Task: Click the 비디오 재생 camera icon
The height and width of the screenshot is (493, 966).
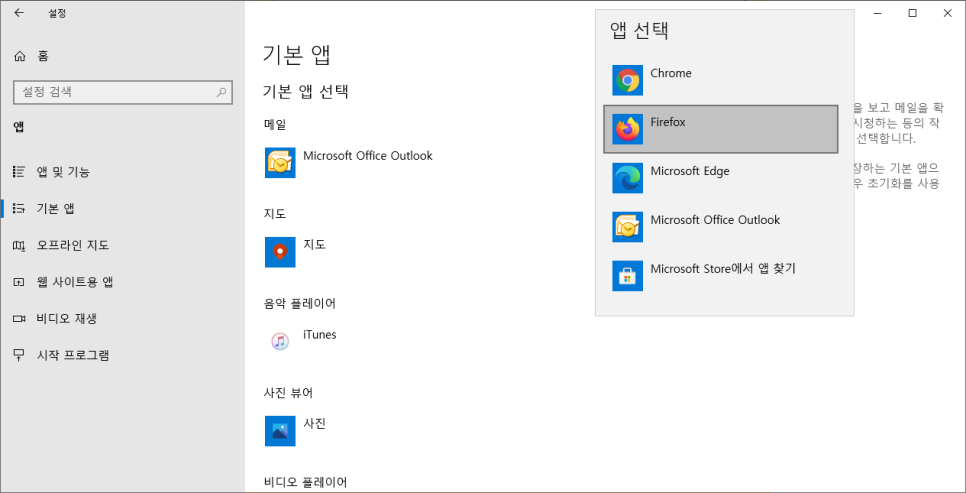Action: pyautogui.click(x=19, y=319)
